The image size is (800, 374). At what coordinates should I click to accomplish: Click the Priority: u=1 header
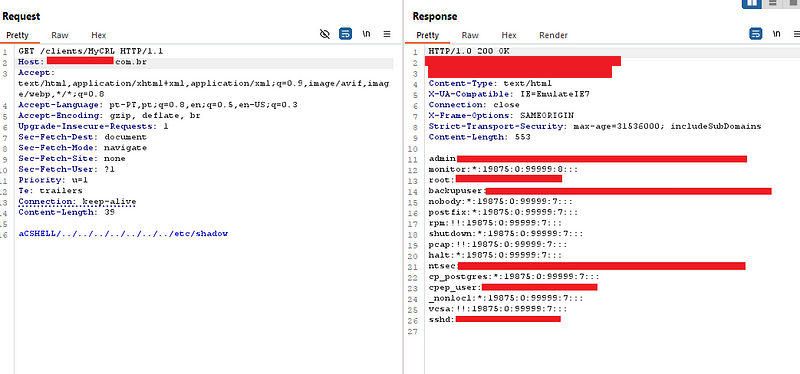tap(53, 180)
